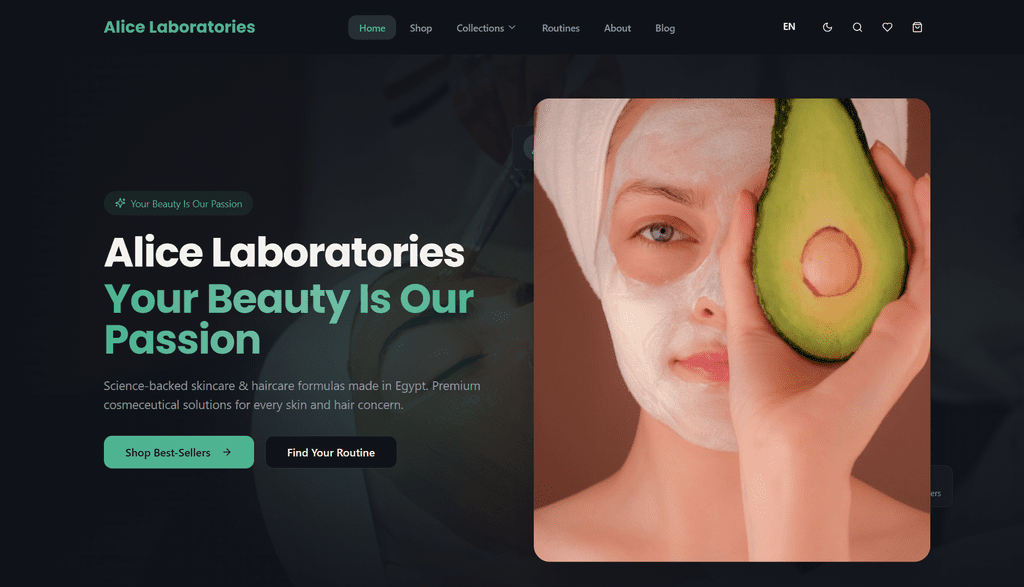Open the Blog page
The image size is (1024, 587).
pos(665,28)
